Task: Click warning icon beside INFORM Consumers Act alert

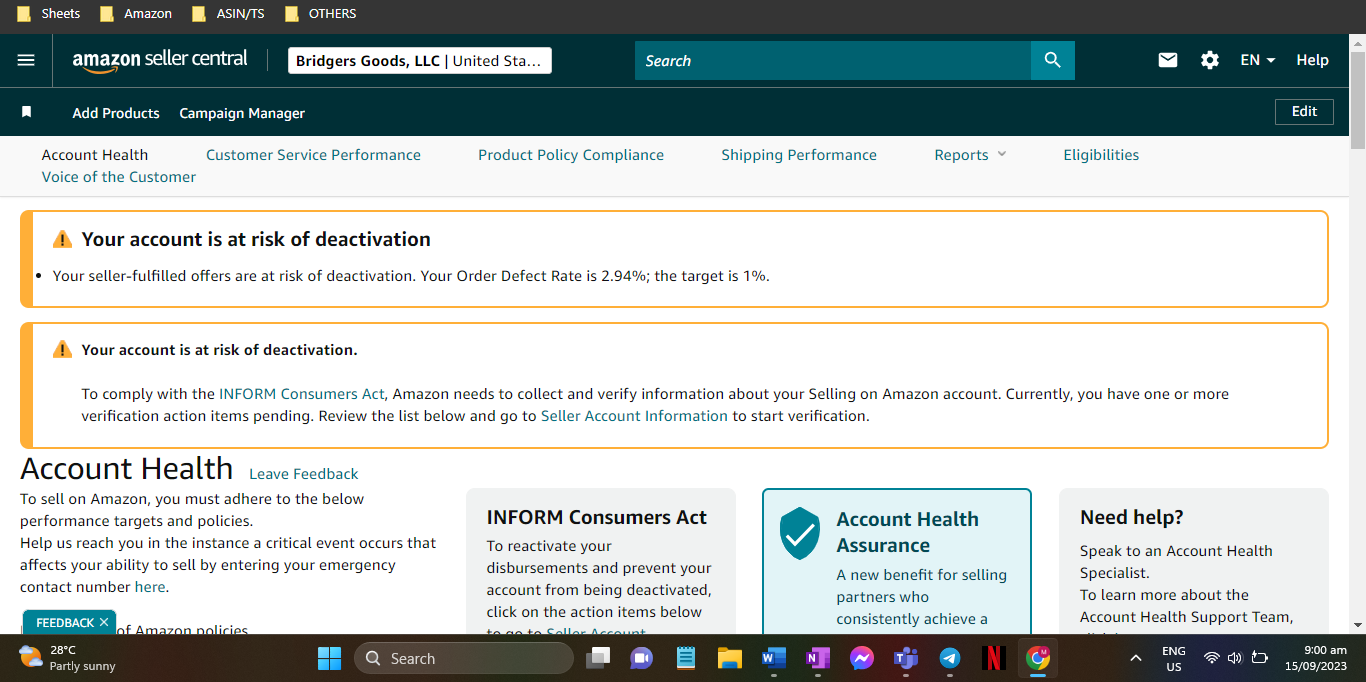Action: (62, 349)
